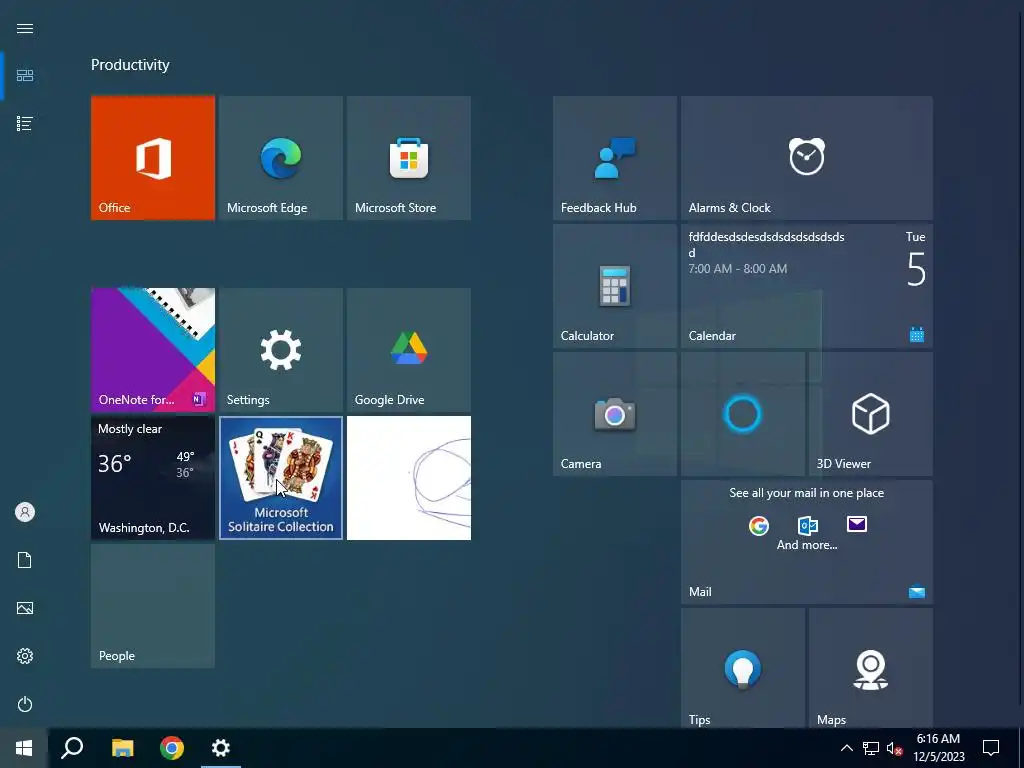
Task: Open the user account menu
Action: point(25,512)
